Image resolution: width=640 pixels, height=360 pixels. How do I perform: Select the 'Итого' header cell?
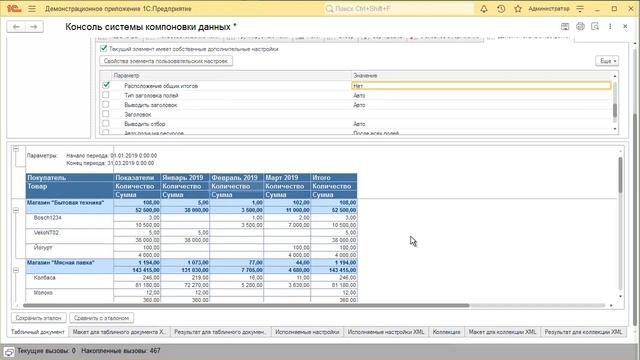point(334,178)
